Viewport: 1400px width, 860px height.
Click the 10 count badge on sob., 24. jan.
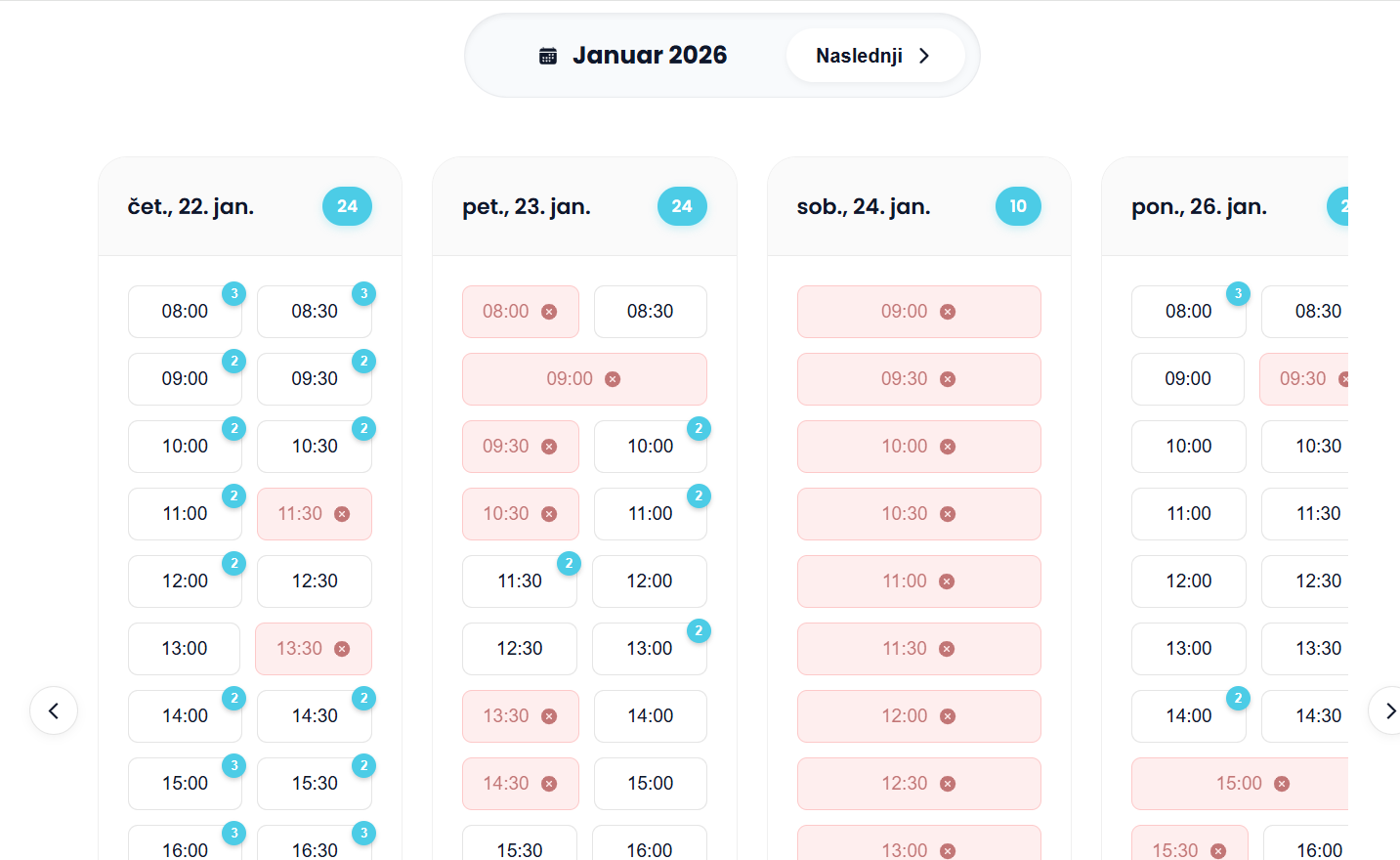pyautogui.click(x=1018, y=206)
